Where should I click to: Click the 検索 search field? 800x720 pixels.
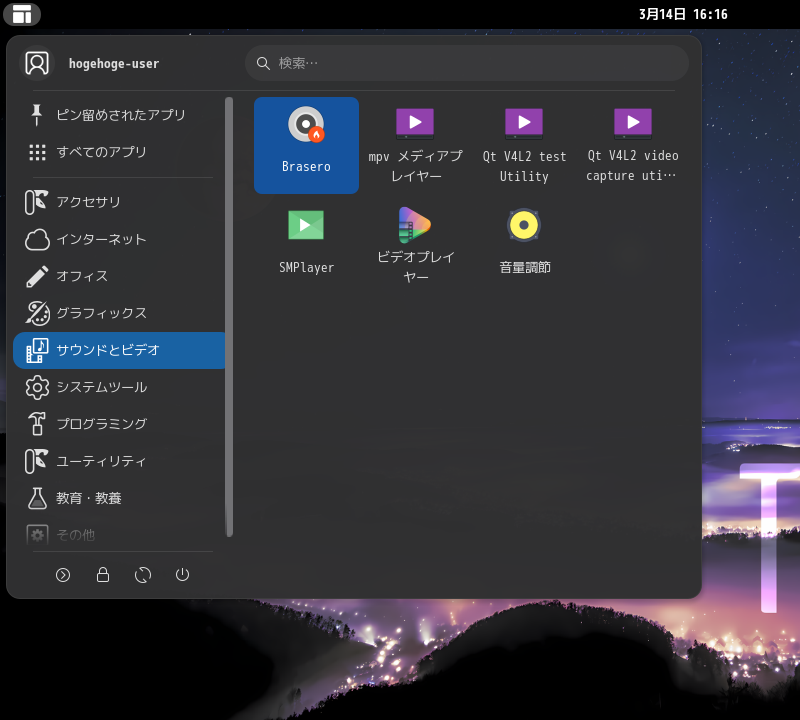(x=466, y=63)
